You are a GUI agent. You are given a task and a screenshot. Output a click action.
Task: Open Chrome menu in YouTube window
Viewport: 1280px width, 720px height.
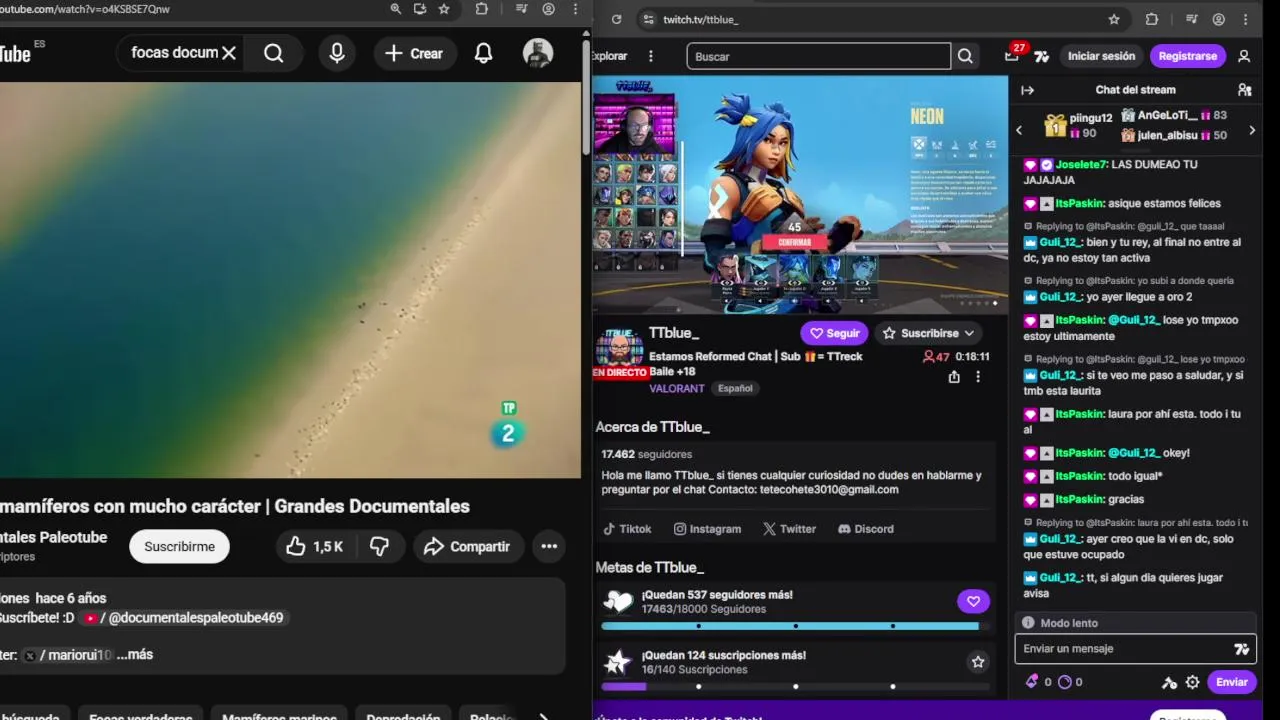575,9
